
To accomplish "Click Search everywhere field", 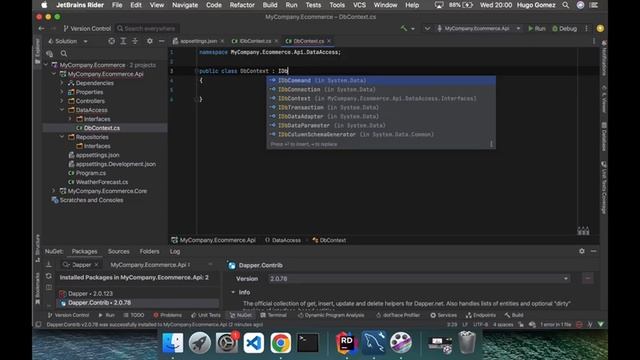I will tap(146, 29).
